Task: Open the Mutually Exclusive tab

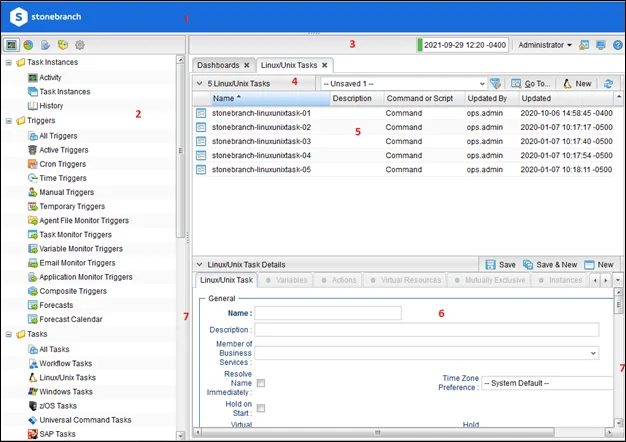Action: click(489, 280)
